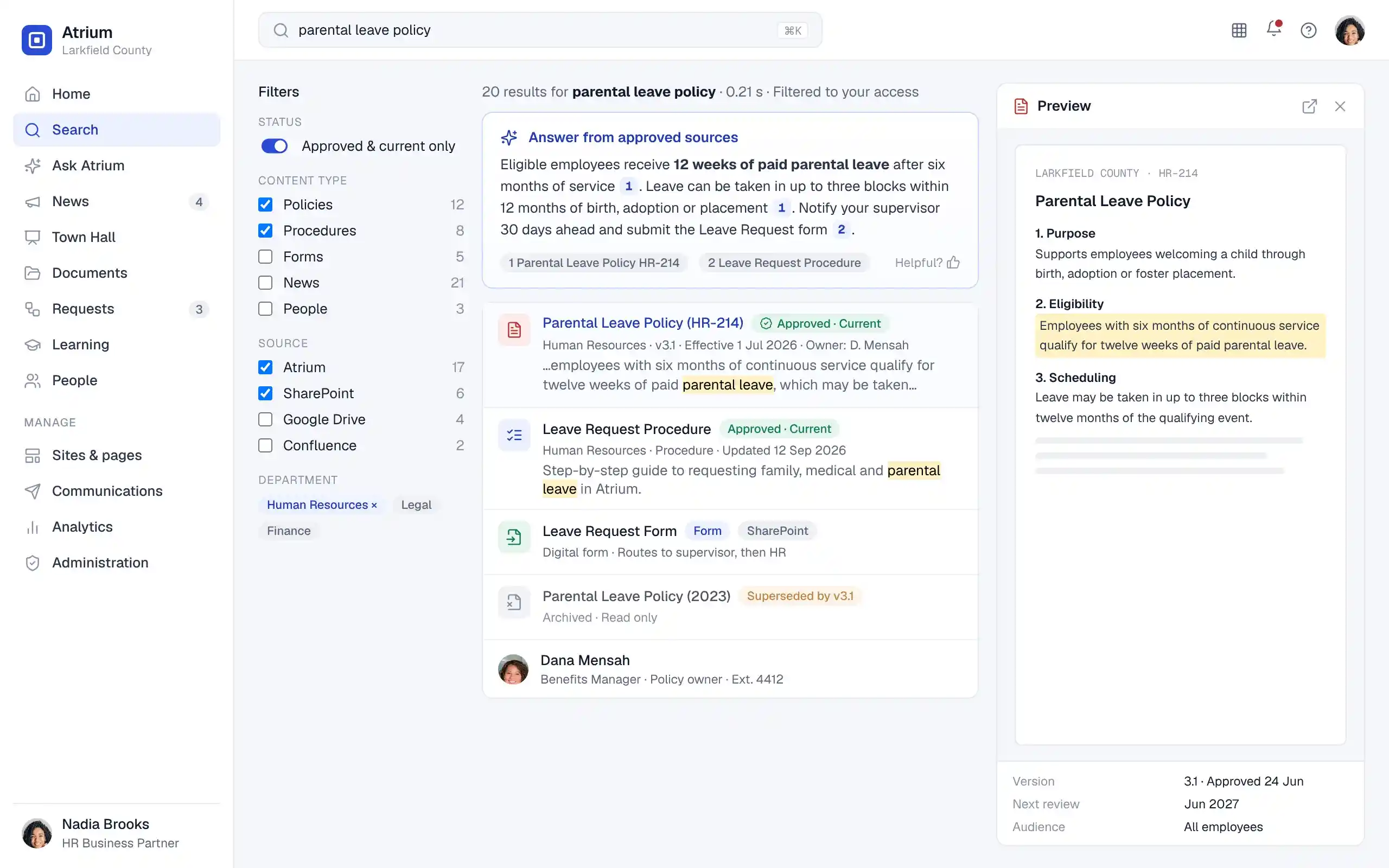Viewport: 1389px width, 868px height.
Task: Click Dana Mensah's profile photo
Action: [513, 669]
